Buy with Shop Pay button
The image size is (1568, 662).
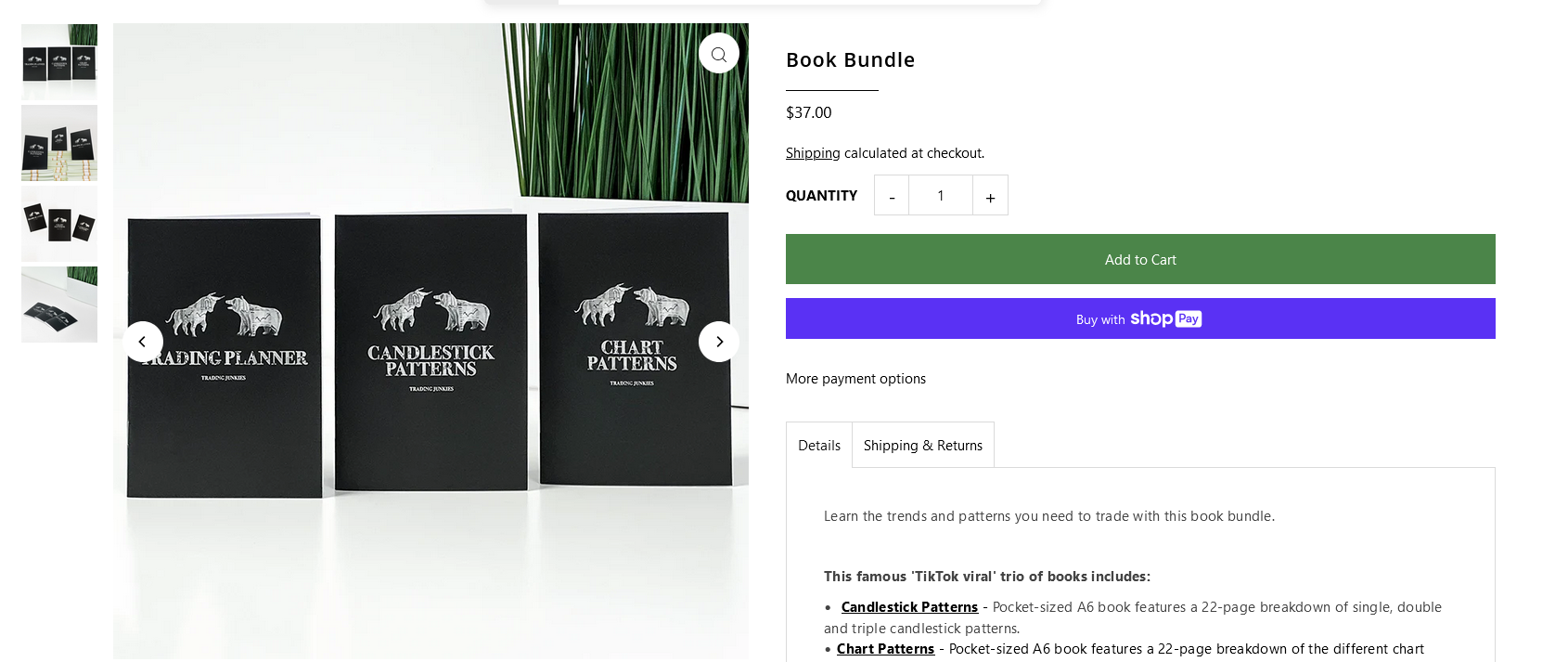(x=1140, y=318)
